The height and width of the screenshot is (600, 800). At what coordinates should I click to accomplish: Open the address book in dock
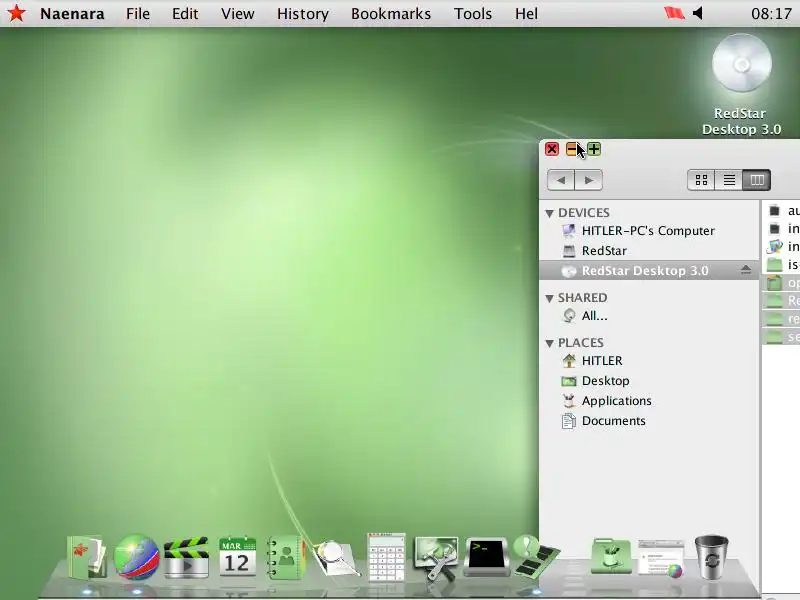point(286,557)
